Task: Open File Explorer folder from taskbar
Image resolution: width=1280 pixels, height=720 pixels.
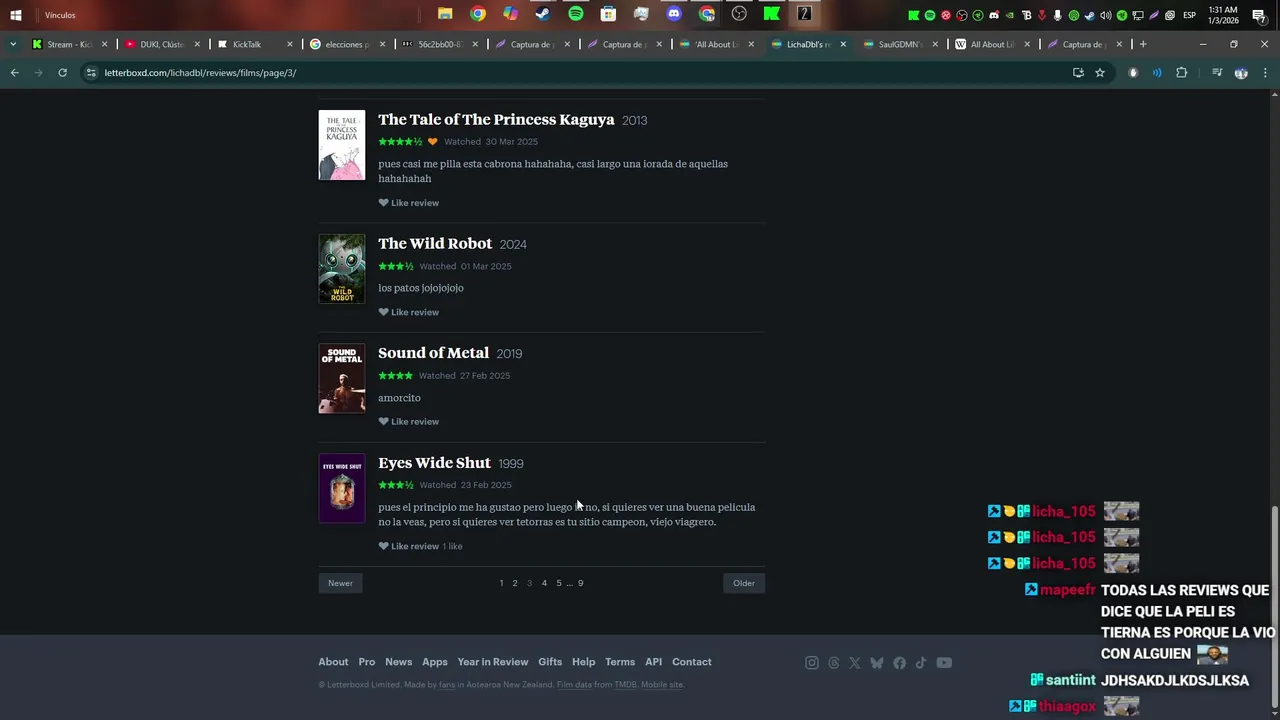Action: [x=445, y=14]
